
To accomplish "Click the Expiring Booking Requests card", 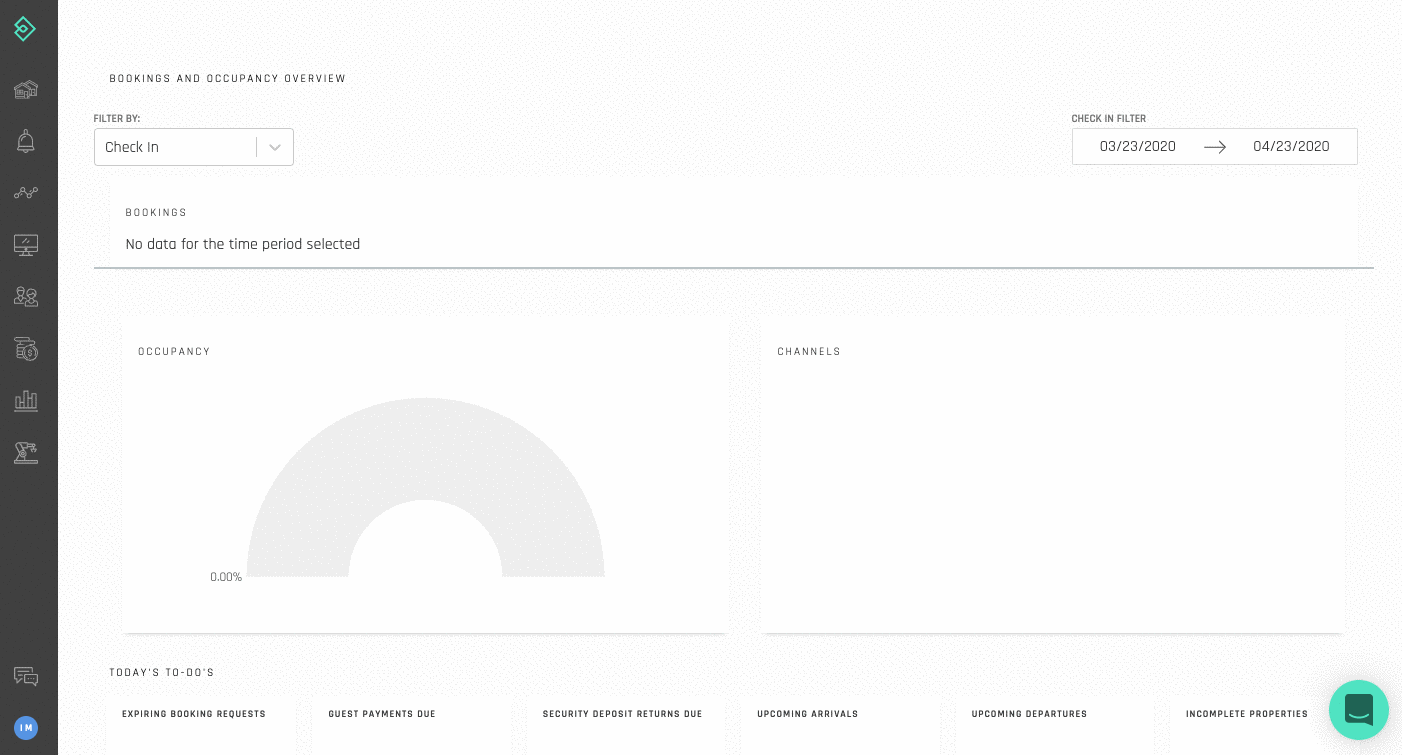I will pyautogui.click(x=200, y=726).
